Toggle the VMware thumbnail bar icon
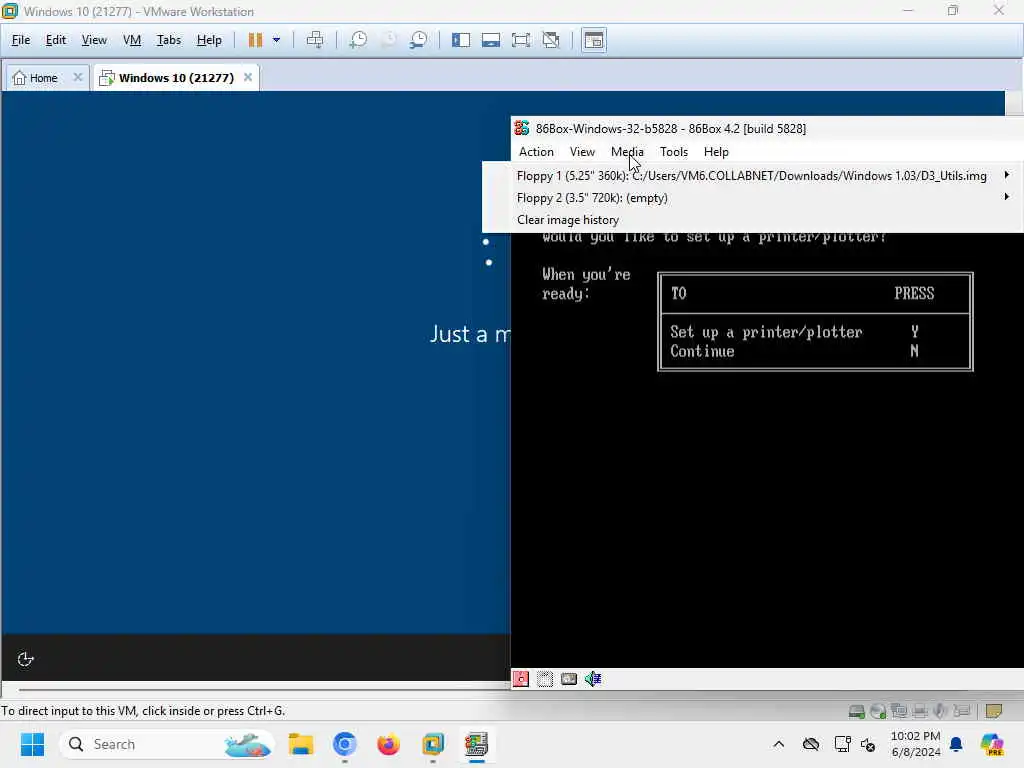 490,40
